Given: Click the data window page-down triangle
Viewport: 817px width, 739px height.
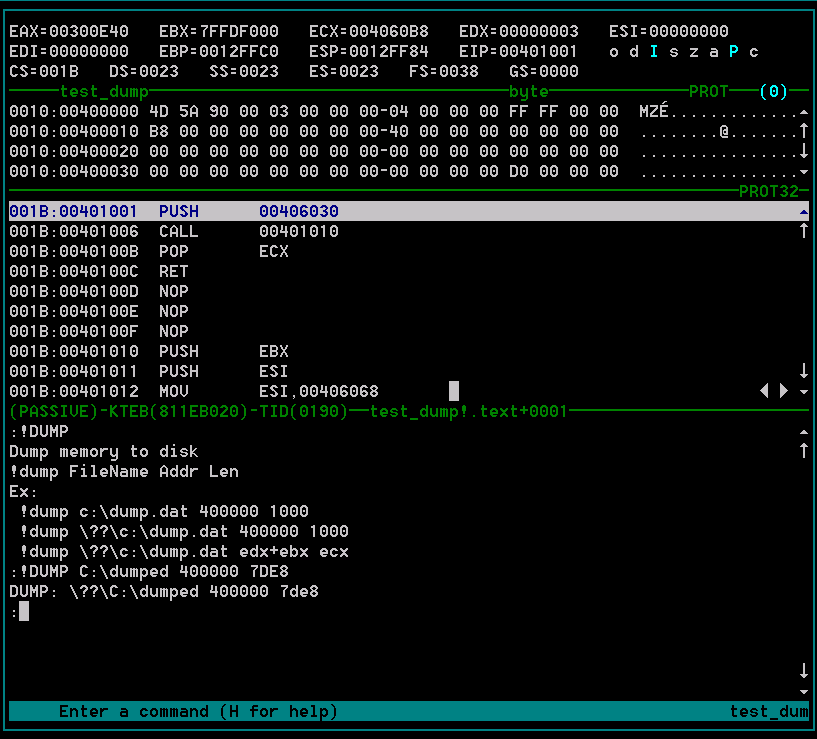Looking at the screenshot, I should (804, 171).
